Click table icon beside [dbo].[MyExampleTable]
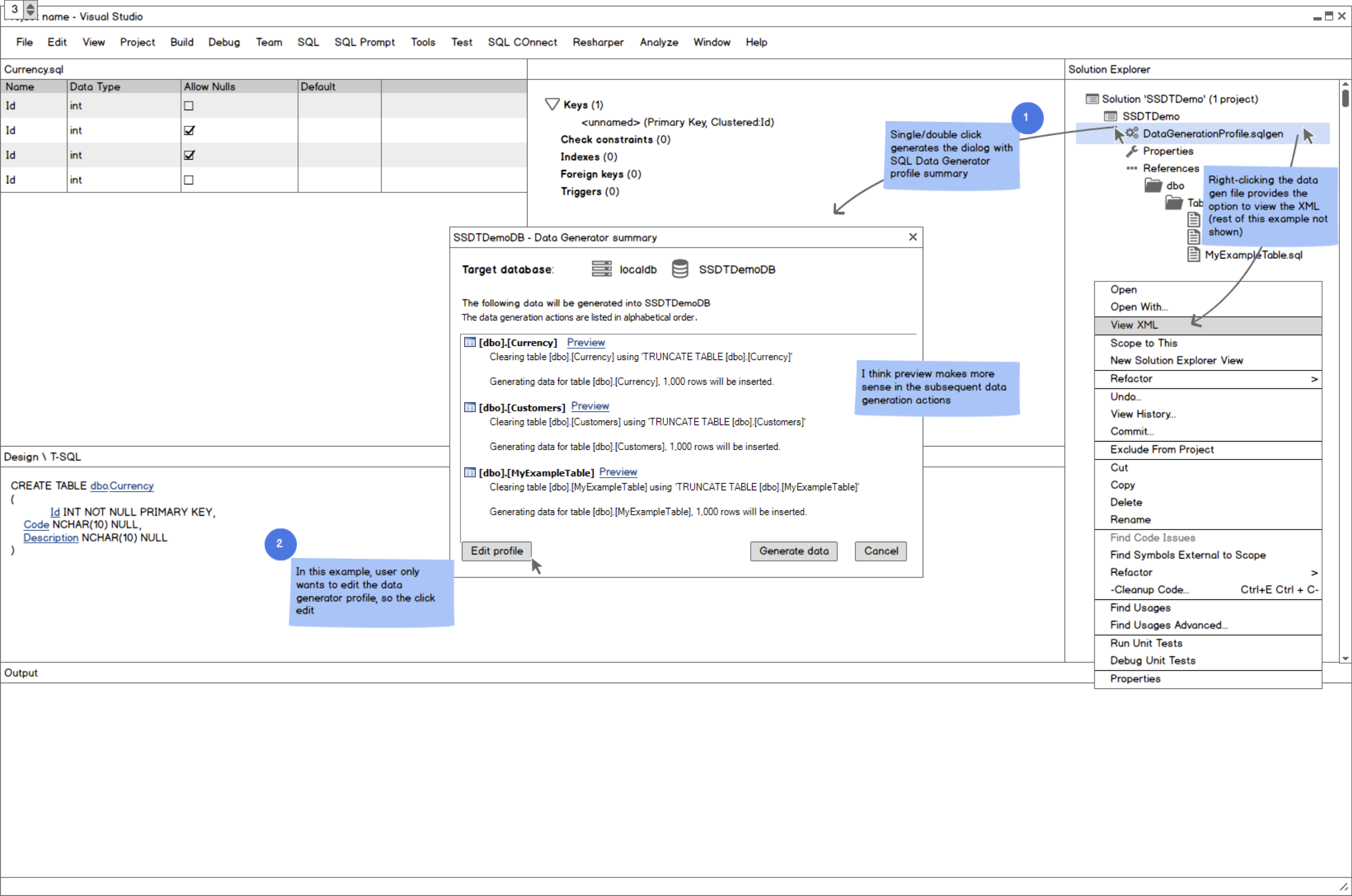This screenshot has height=896, width=1352. pyautogui.click(x=470, y=472)
